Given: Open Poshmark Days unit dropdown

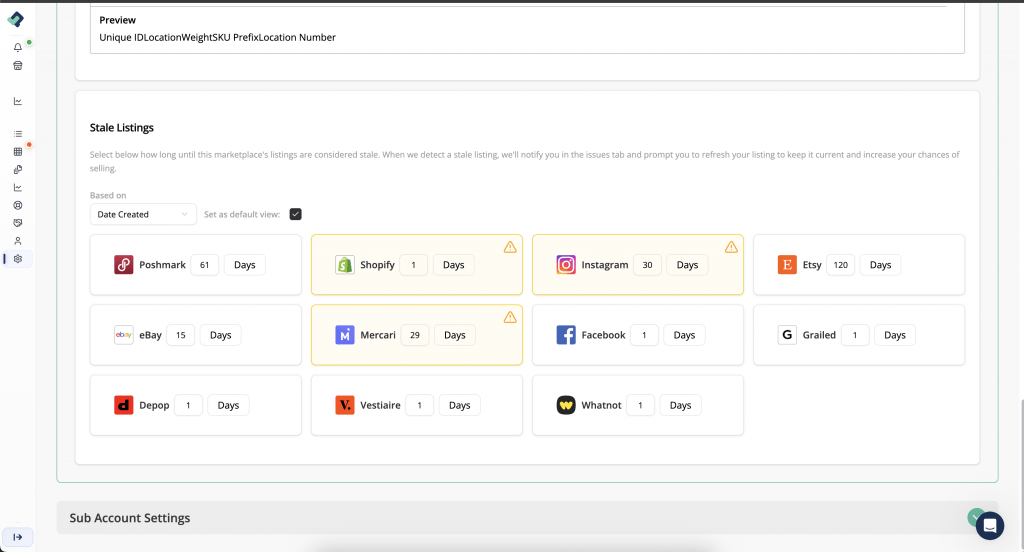Looking at the screenshot, I should 245,265.
